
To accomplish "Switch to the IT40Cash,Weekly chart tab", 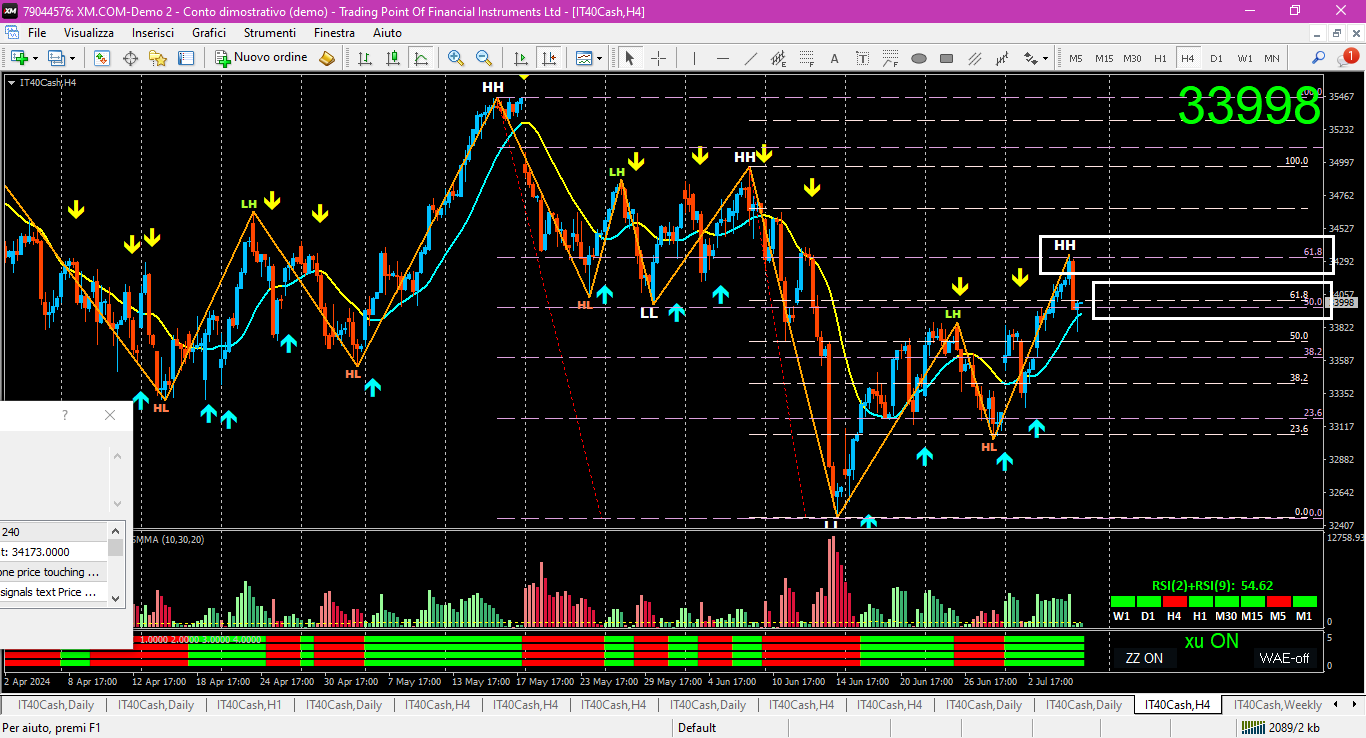I will click(1279, 705).
